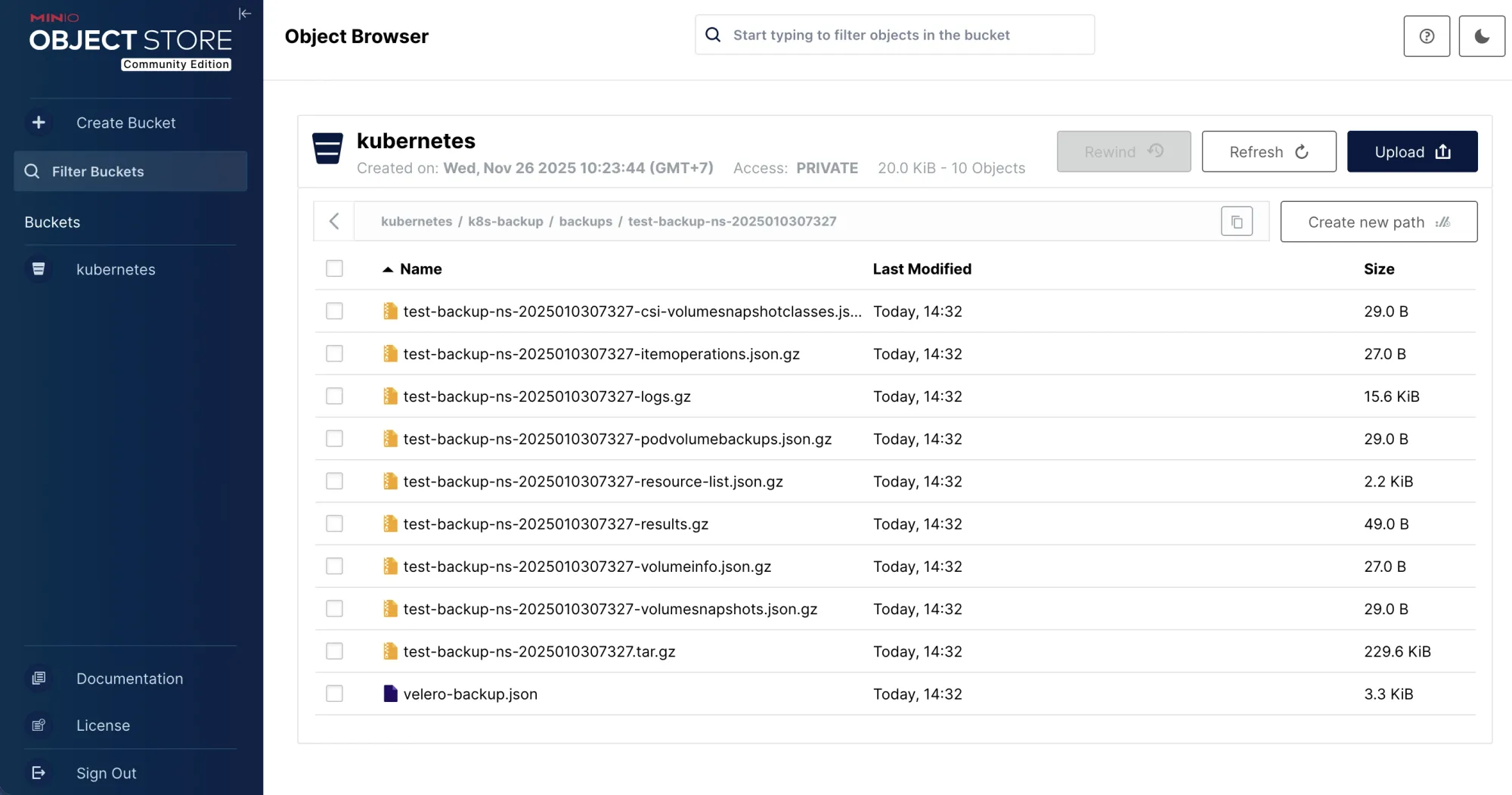Collapse the sidebar with the arrow icon

244,14
